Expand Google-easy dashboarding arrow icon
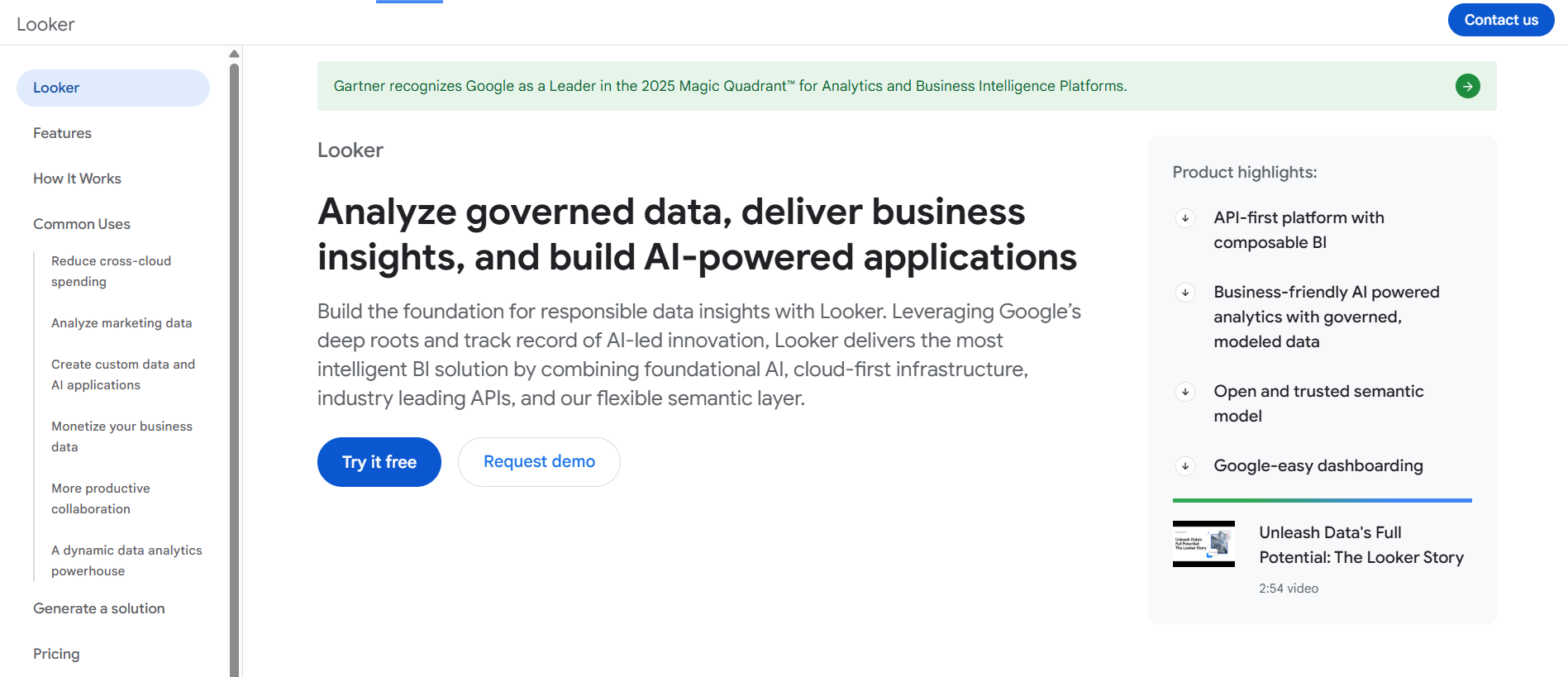 1185,466
